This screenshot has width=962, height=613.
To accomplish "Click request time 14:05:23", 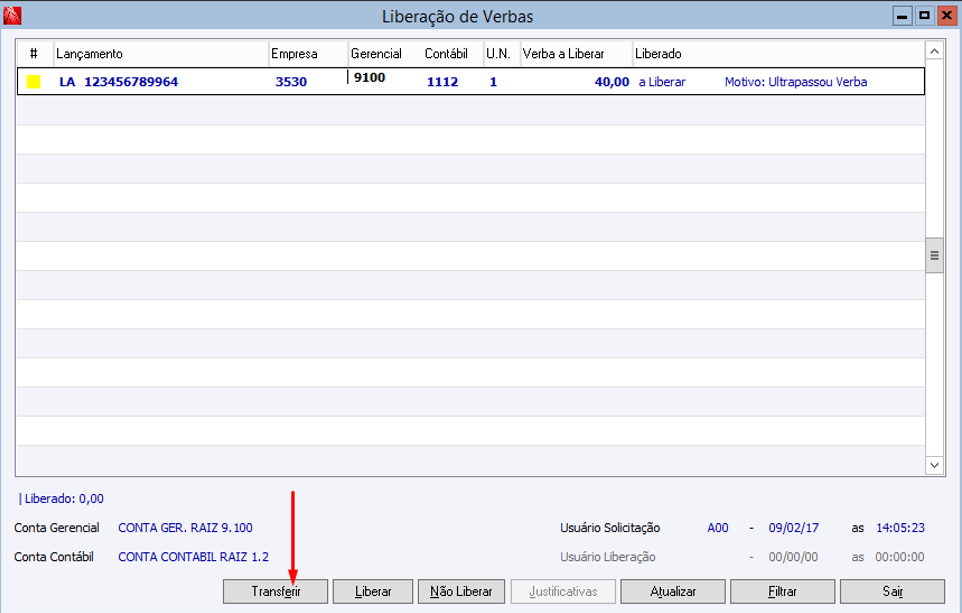I will (x=900, y=528).
